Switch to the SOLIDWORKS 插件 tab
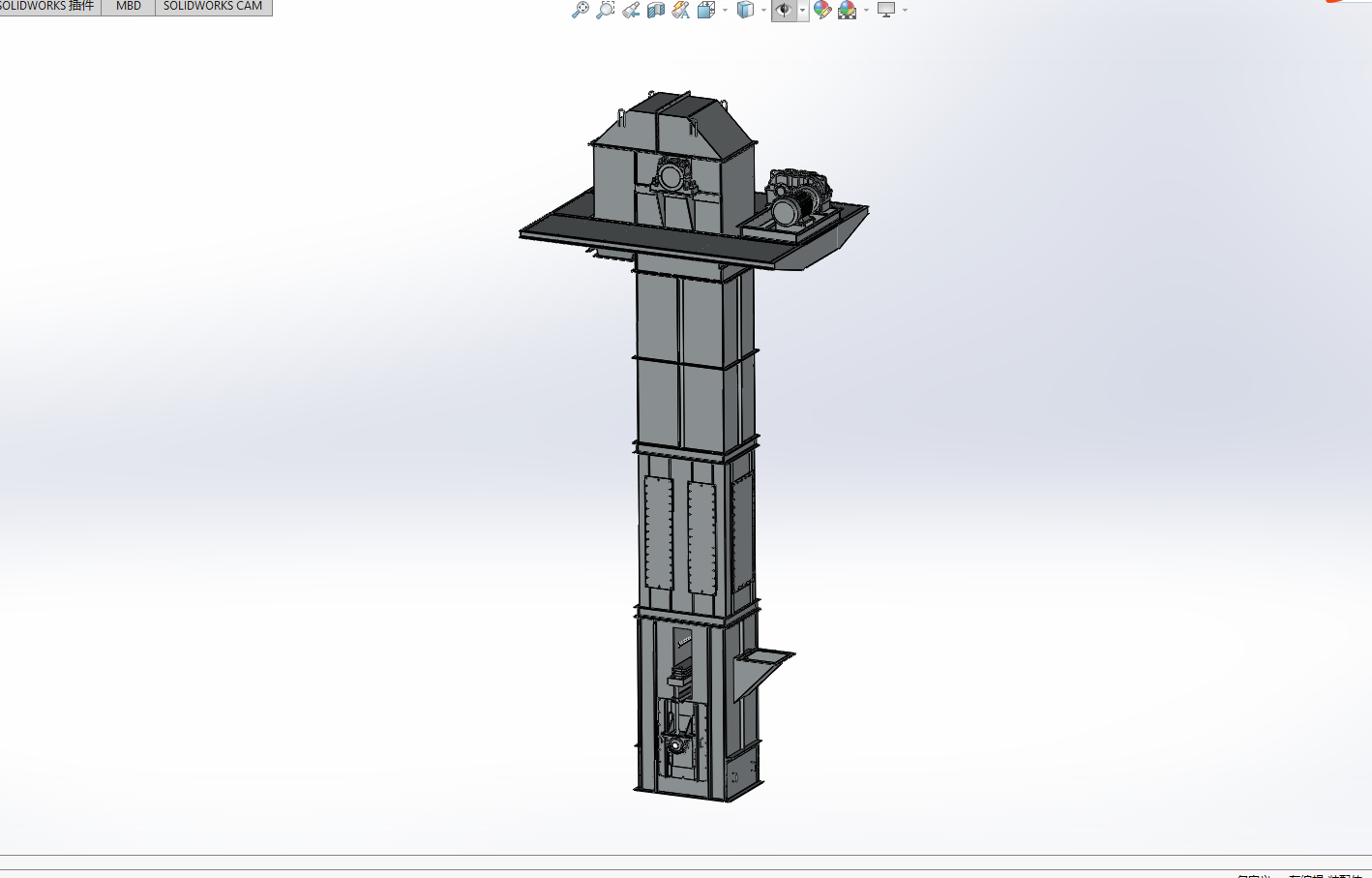The image size is (1372, 878). coord(48,7)
